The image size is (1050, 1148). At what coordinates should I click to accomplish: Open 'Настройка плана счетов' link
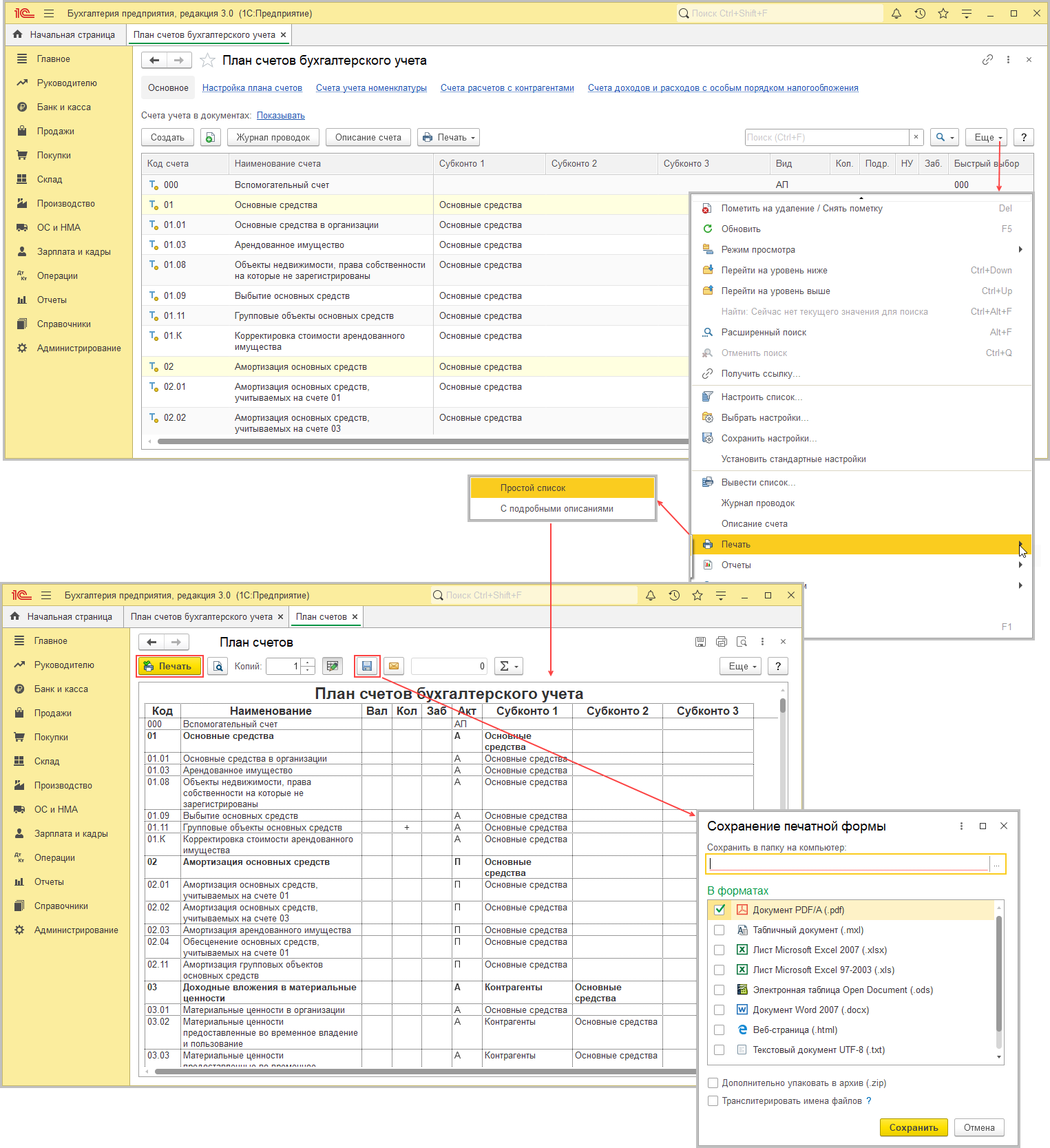coord(252,87)
